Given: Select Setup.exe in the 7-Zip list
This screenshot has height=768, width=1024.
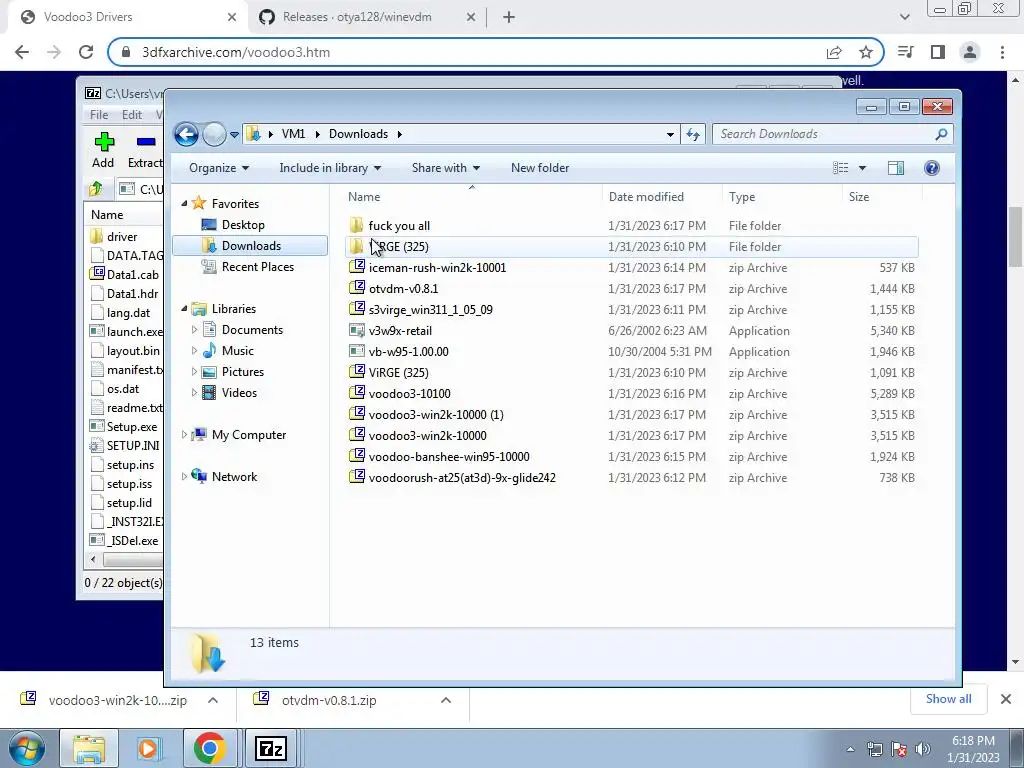Looking at the screenshot, I should (125, 427).
